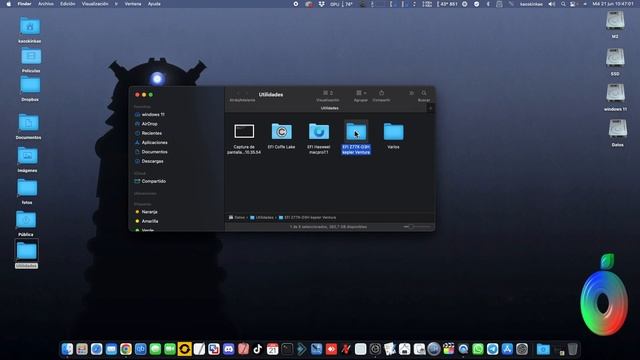
Task: Open the EFI Coffe Lake folder
Action: click(x=282, y=132)
